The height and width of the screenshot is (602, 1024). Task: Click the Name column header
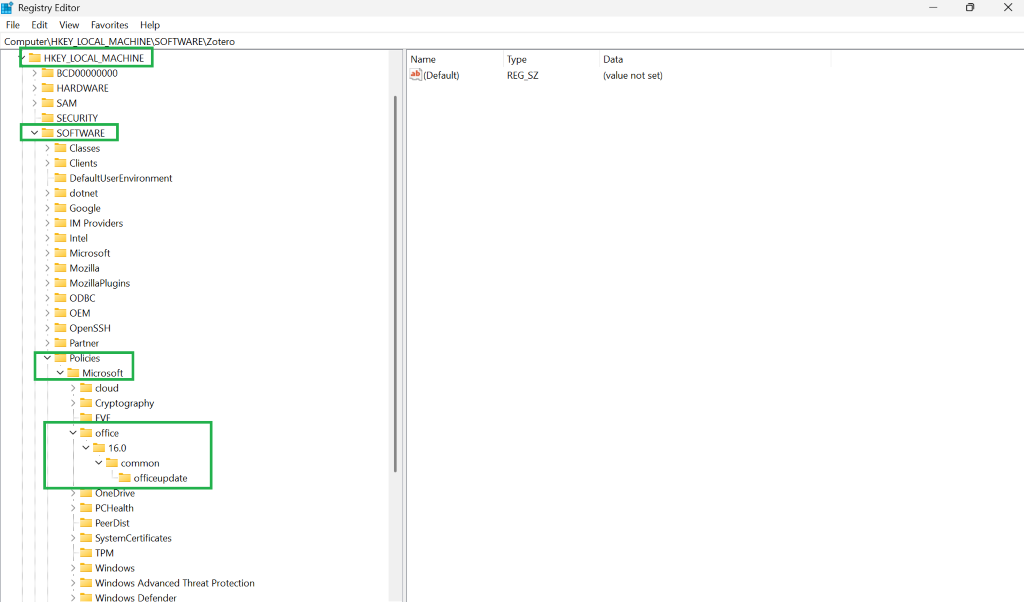[x=455, y=59]
